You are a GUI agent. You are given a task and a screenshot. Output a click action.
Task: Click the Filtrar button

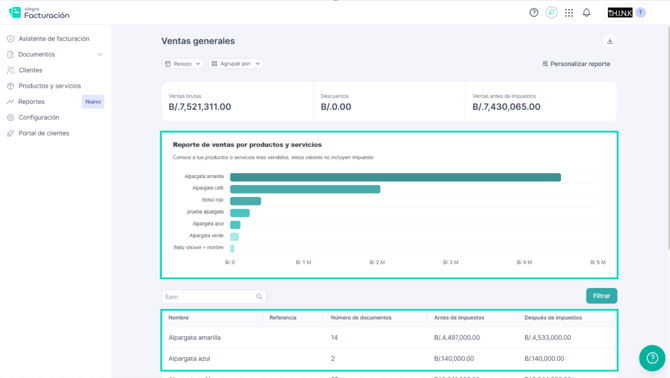pos(602,296)
